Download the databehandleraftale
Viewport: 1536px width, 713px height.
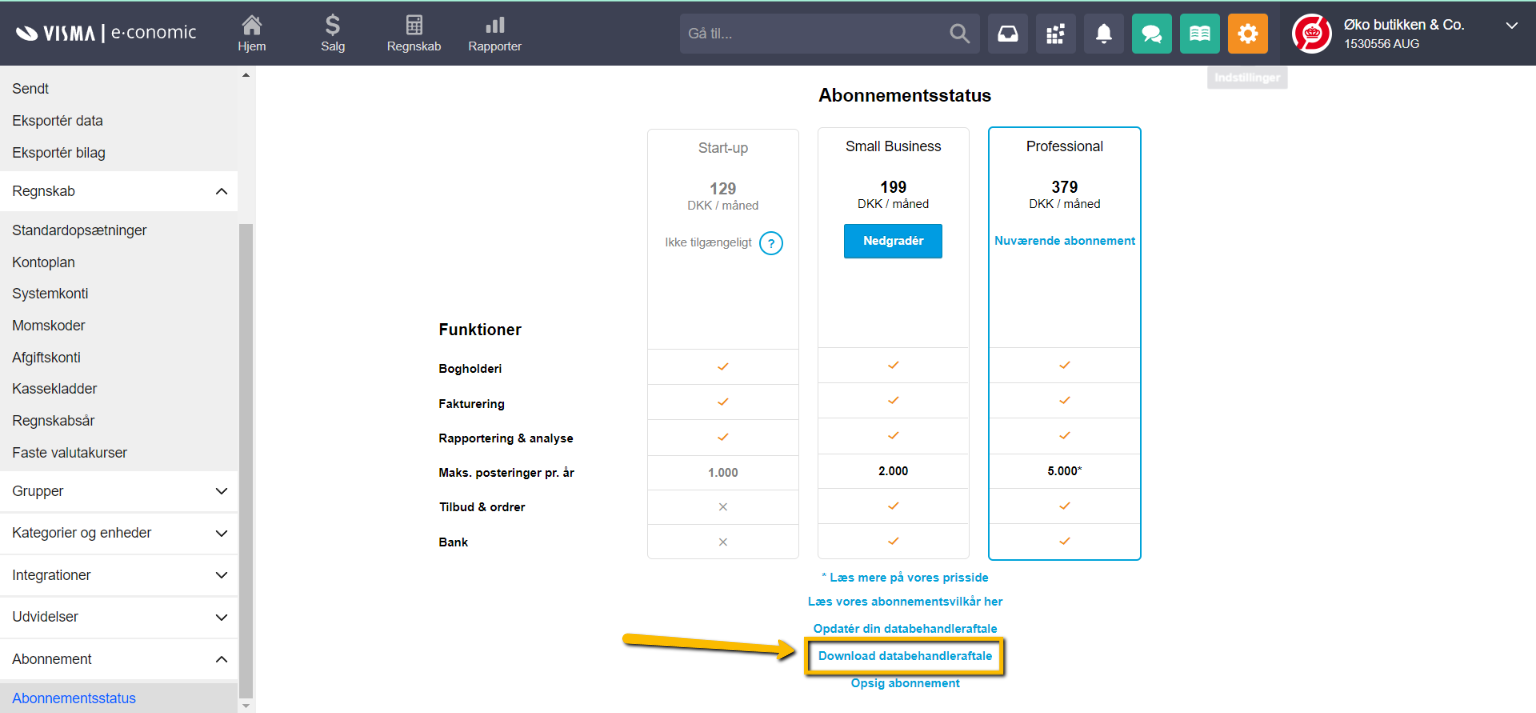coord(904,656)
